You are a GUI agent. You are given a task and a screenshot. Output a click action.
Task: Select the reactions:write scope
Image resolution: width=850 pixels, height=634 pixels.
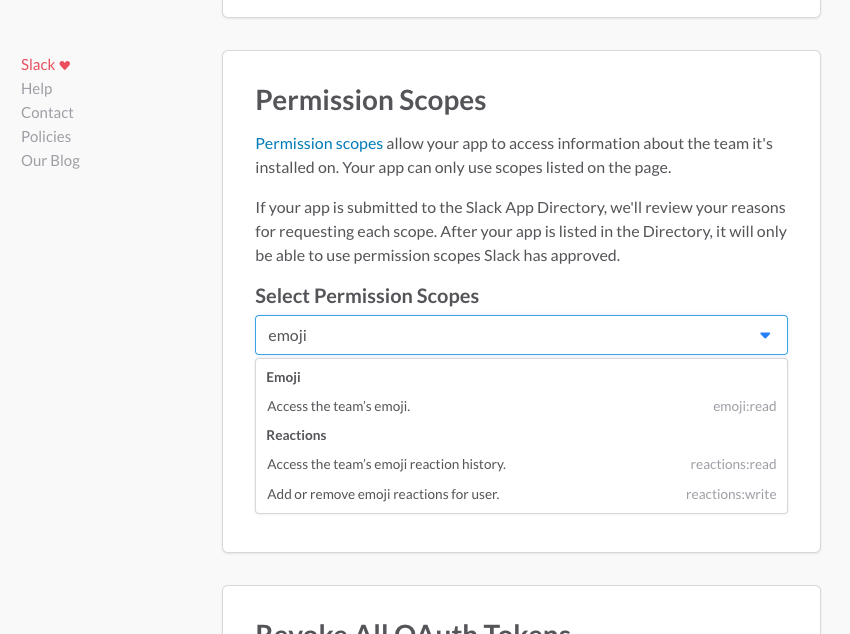point(731,493)
